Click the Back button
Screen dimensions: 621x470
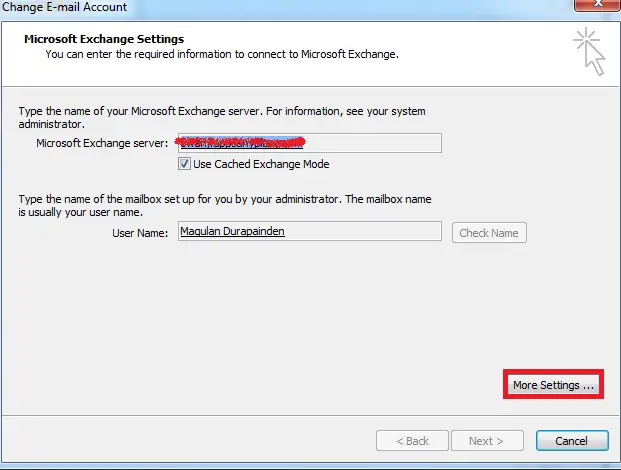coord(412,441)
